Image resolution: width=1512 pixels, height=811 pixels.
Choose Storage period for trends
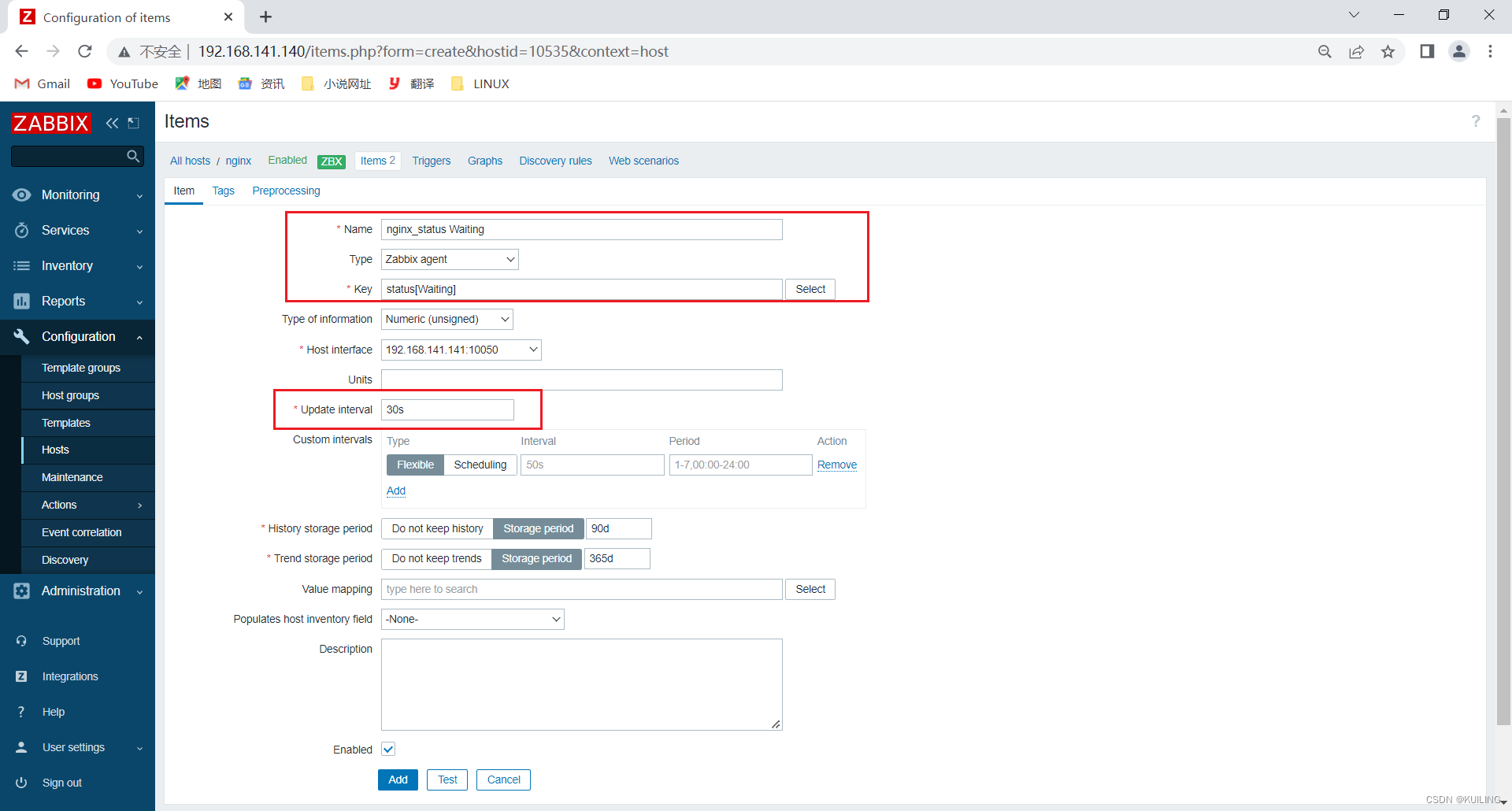click(x=537, y=558)
